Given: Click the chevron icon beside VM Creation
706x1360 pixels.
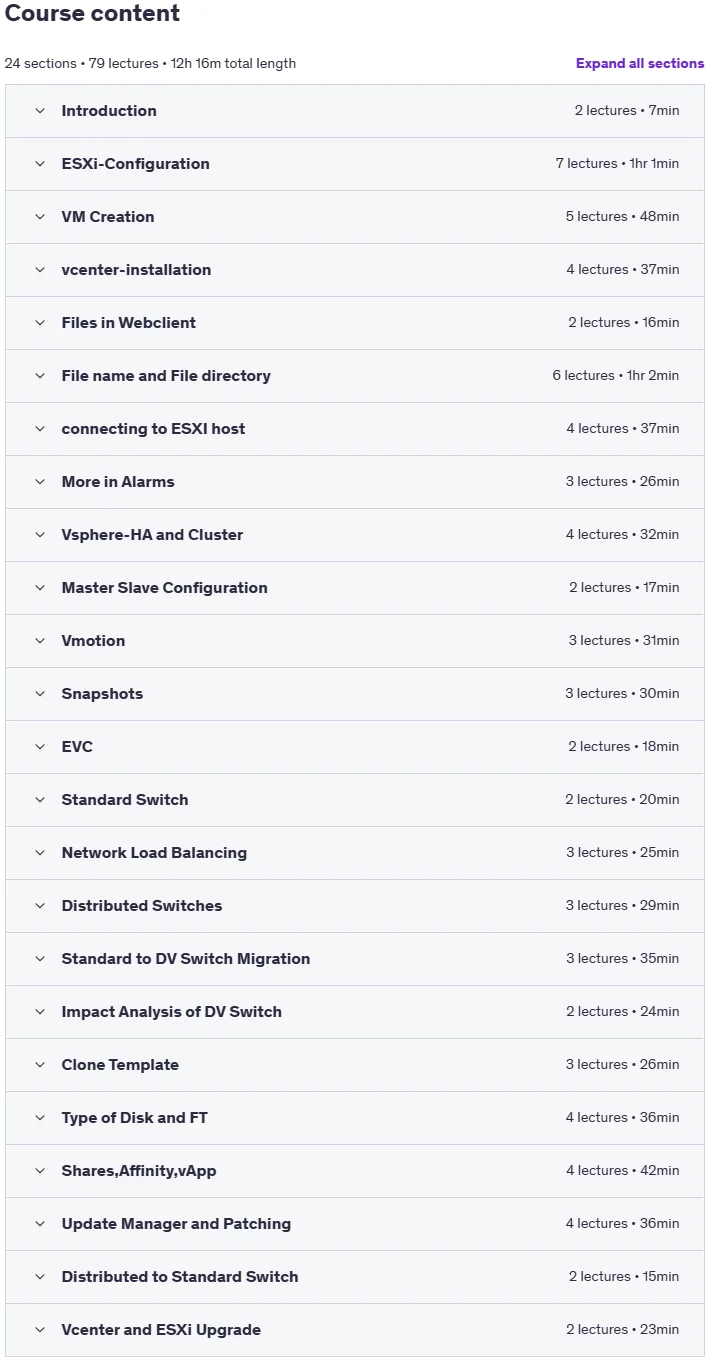Looking at the screenshot, I should tap(40, 217).
